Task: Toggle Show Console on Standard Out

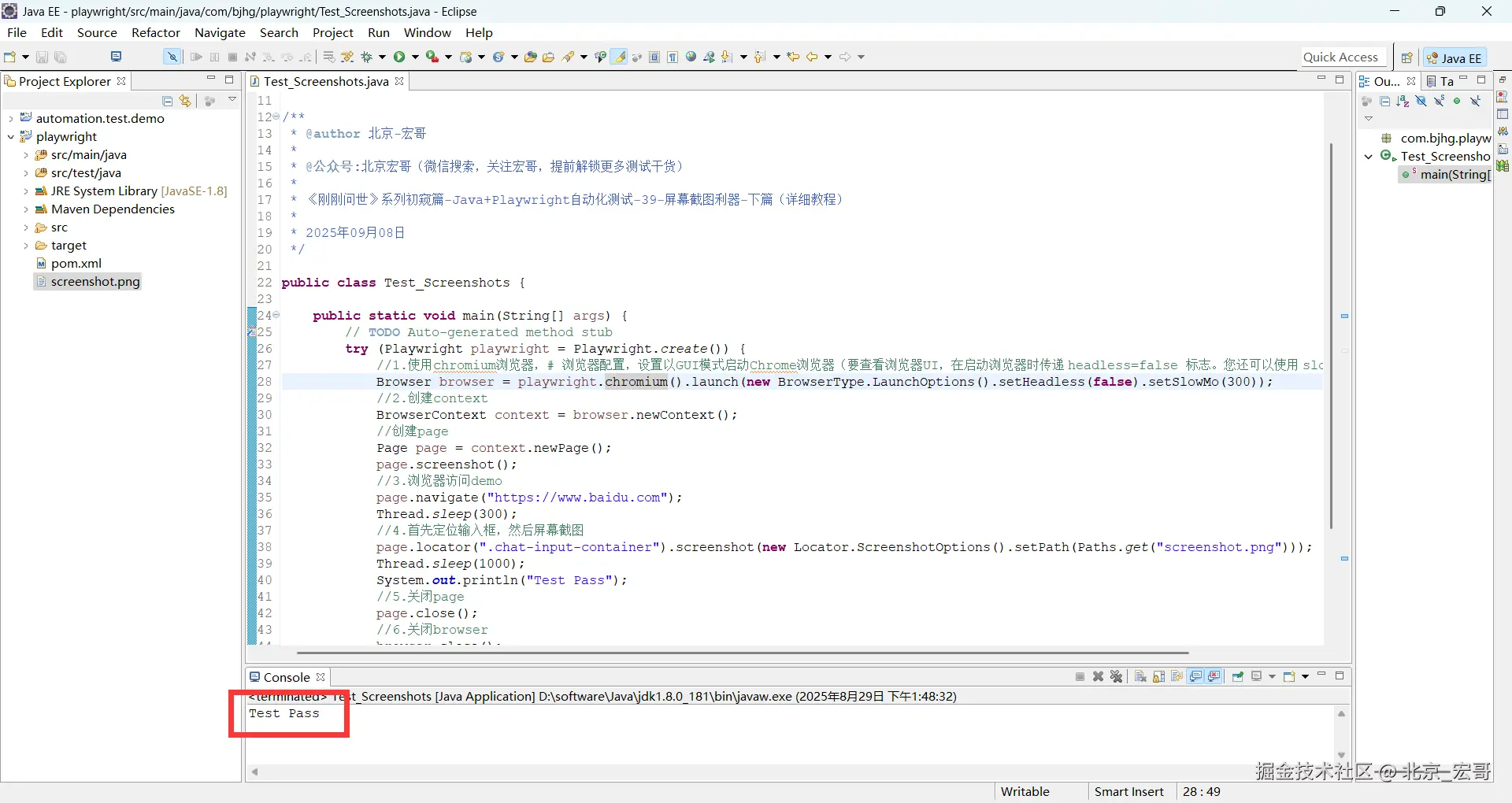Action: click(x=1196, y=676)
